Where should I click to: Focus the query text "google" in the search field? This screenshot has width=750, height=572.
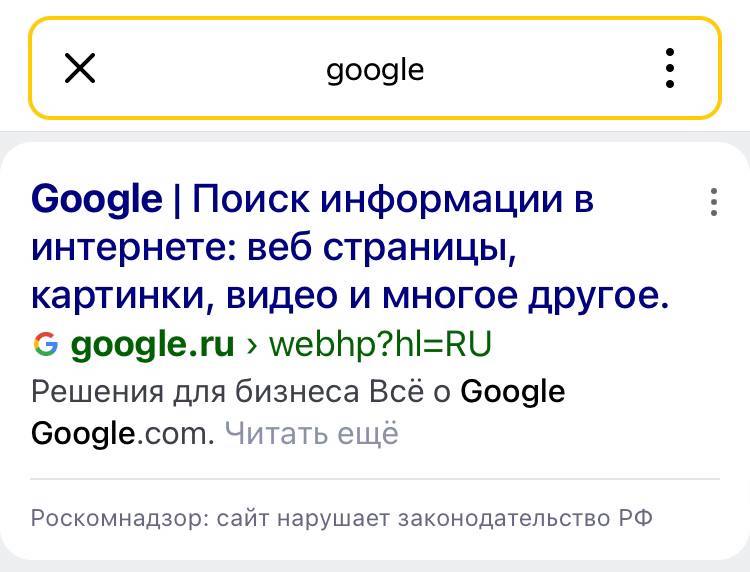click(375, 70)
